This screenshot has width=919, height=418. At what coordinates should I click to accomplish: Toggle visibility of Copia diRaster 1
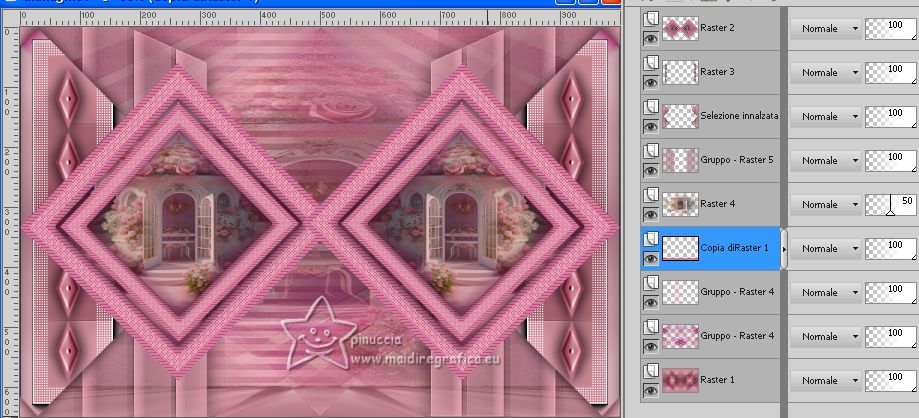[651, 258]
